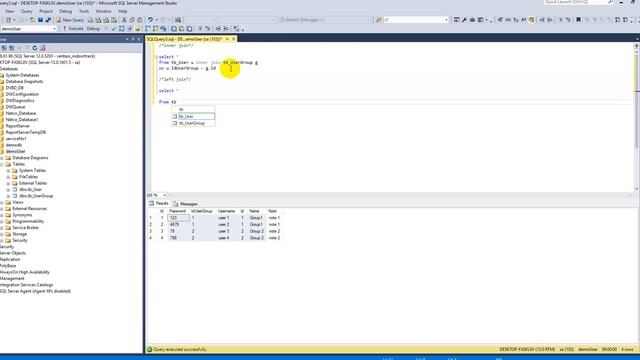Open the find combo box dropdown arrow

pos(446,20)
